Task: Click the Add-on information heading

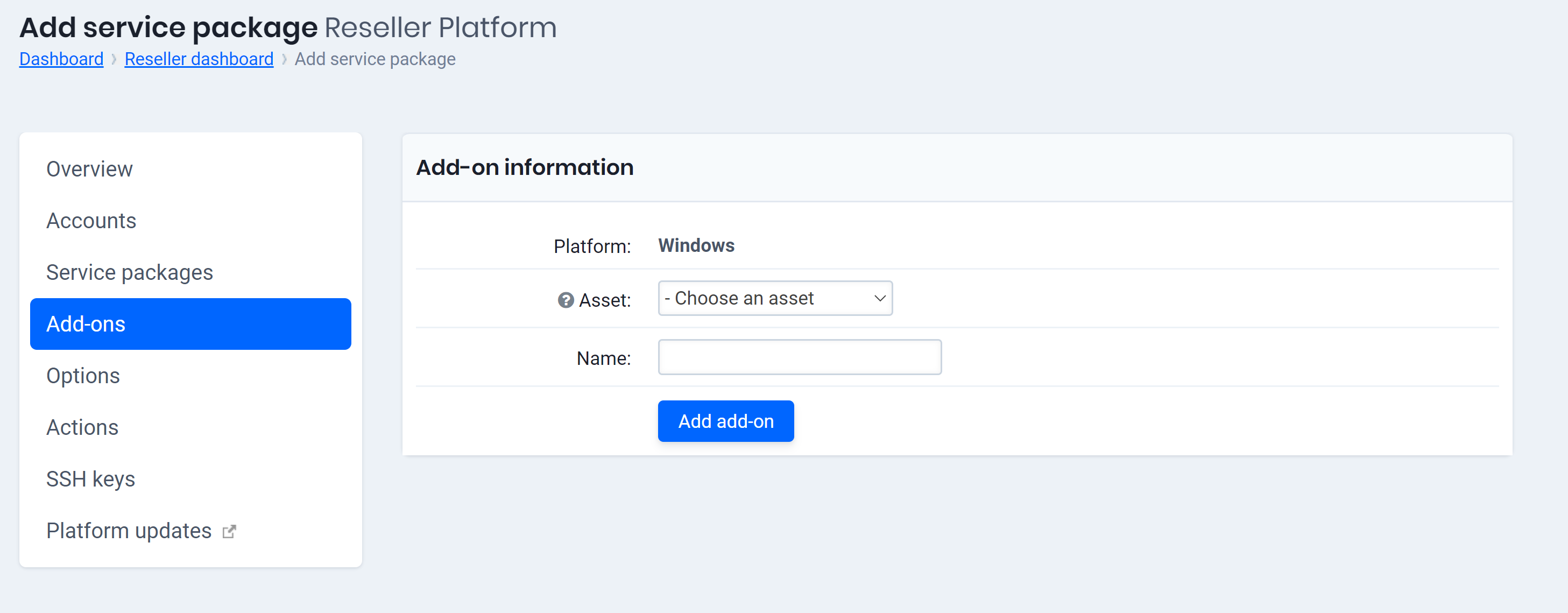Action: coord(525,167)
